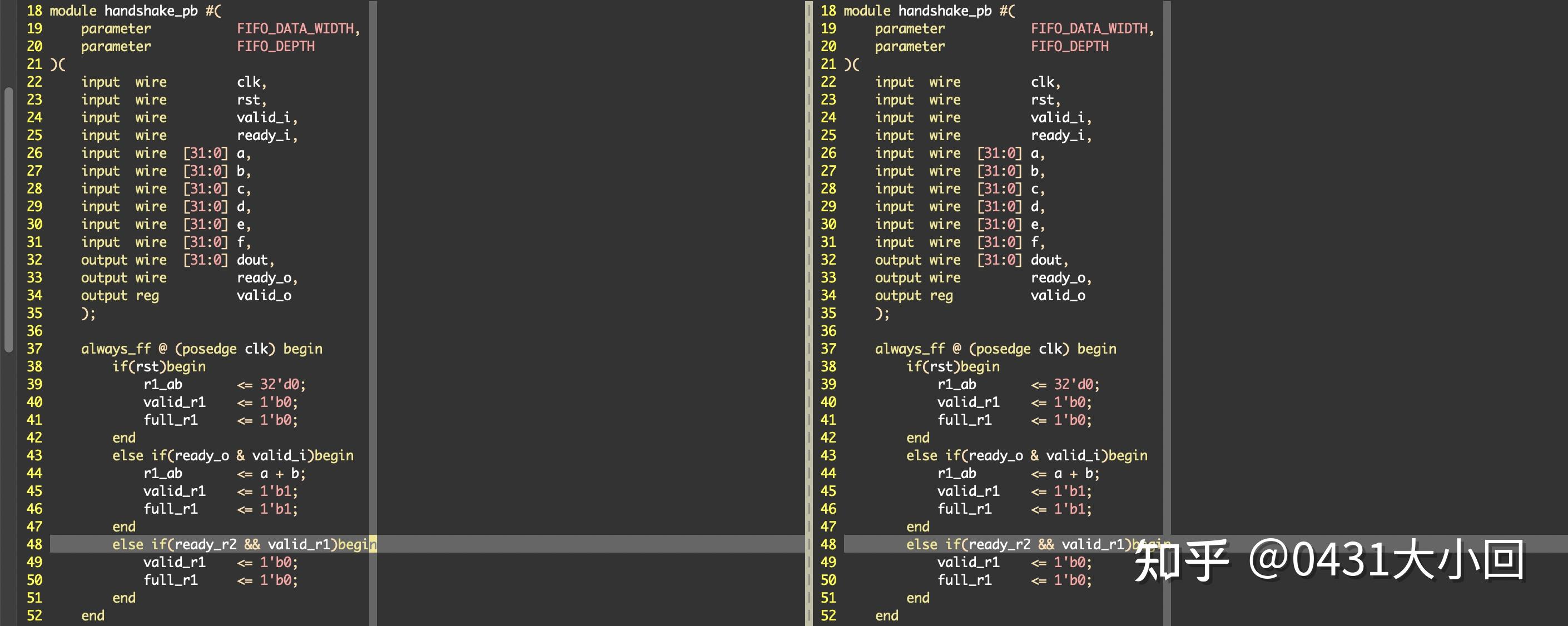This screenshot has height=626, width=1568.
Task: Click line number 18 in left pane
Action: pyautogui.click(x=34, y=11)
